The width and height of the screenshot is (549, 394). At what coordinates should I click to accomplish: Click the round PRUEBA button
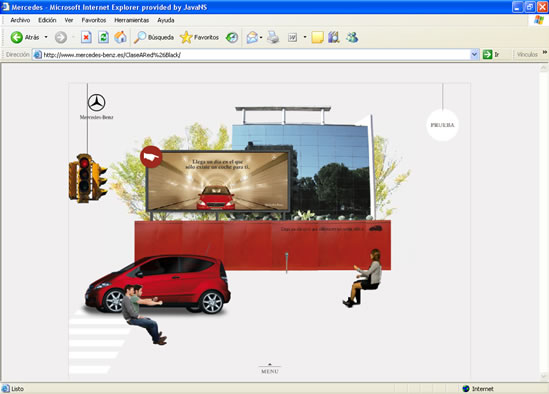coord(442,125)
